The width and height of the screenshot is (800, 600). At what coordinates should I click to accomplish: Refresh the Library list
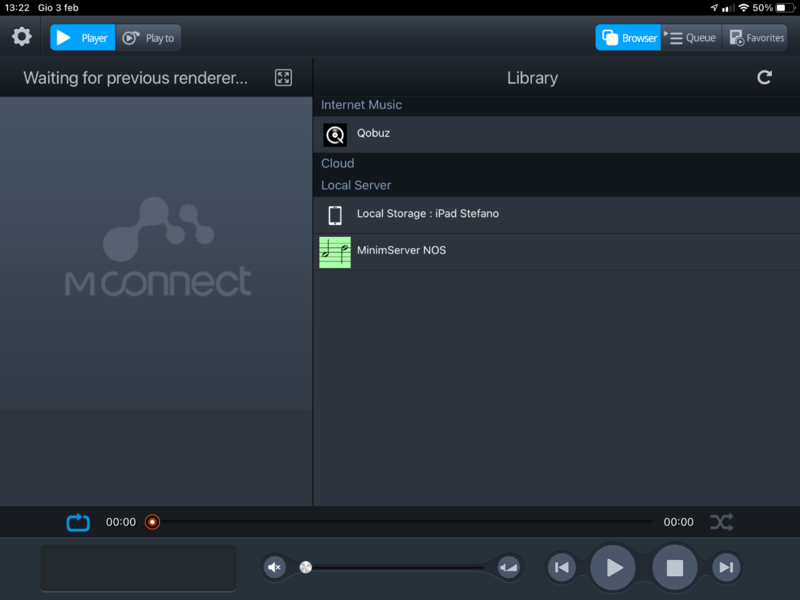764,77
